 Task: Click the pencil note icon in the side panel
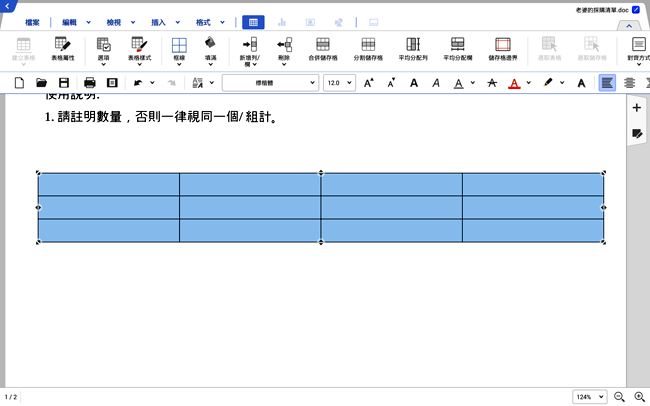pyautogui.click(x=637, y=134)
